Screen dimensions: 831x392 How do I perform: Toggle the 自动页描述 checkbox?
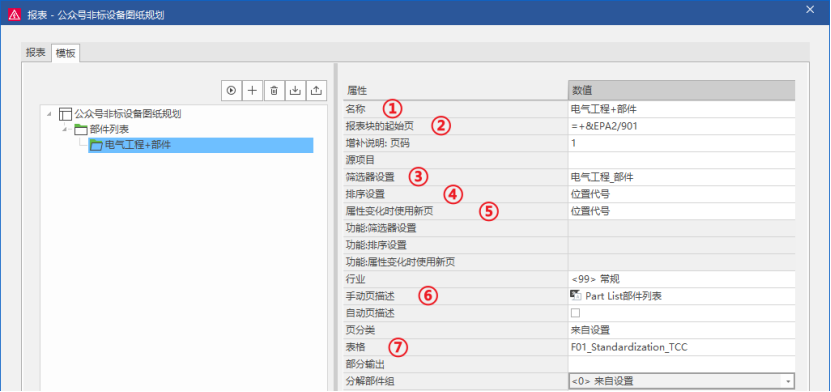click(575, 313)
